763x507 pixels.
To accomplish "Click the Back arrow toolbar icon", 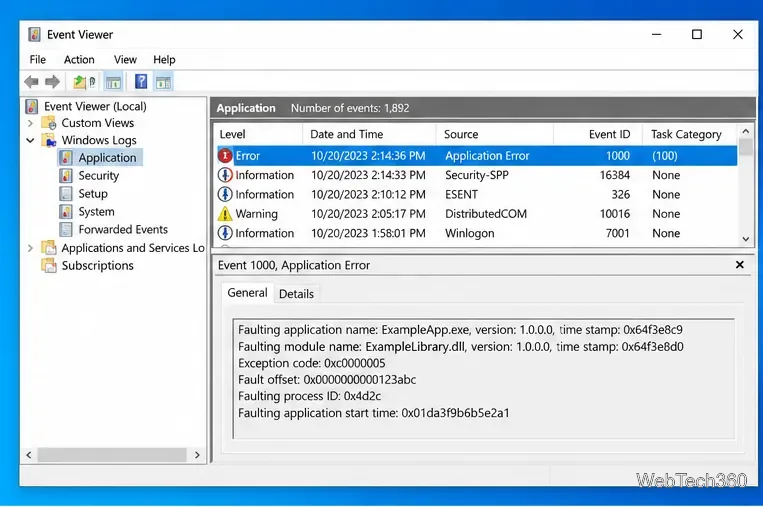I will (32, 82).
